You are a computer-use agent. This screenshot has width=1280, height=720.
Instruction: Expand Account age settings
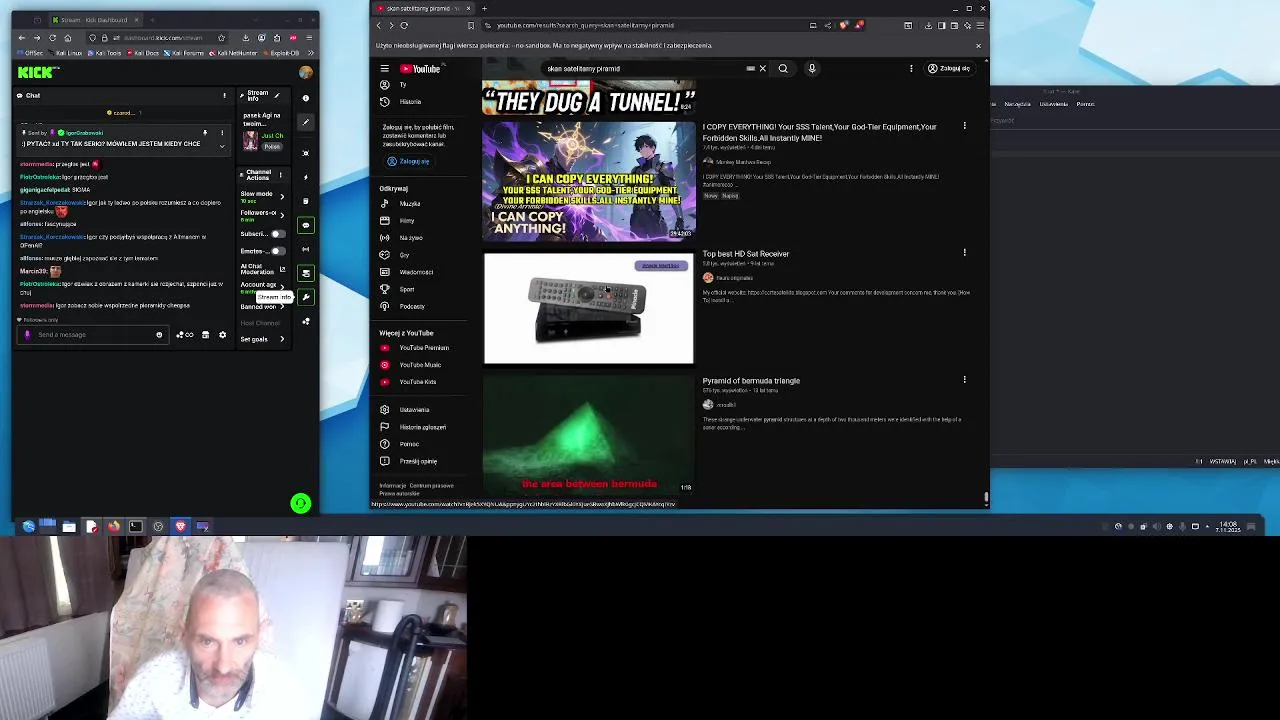coord(282,286)
